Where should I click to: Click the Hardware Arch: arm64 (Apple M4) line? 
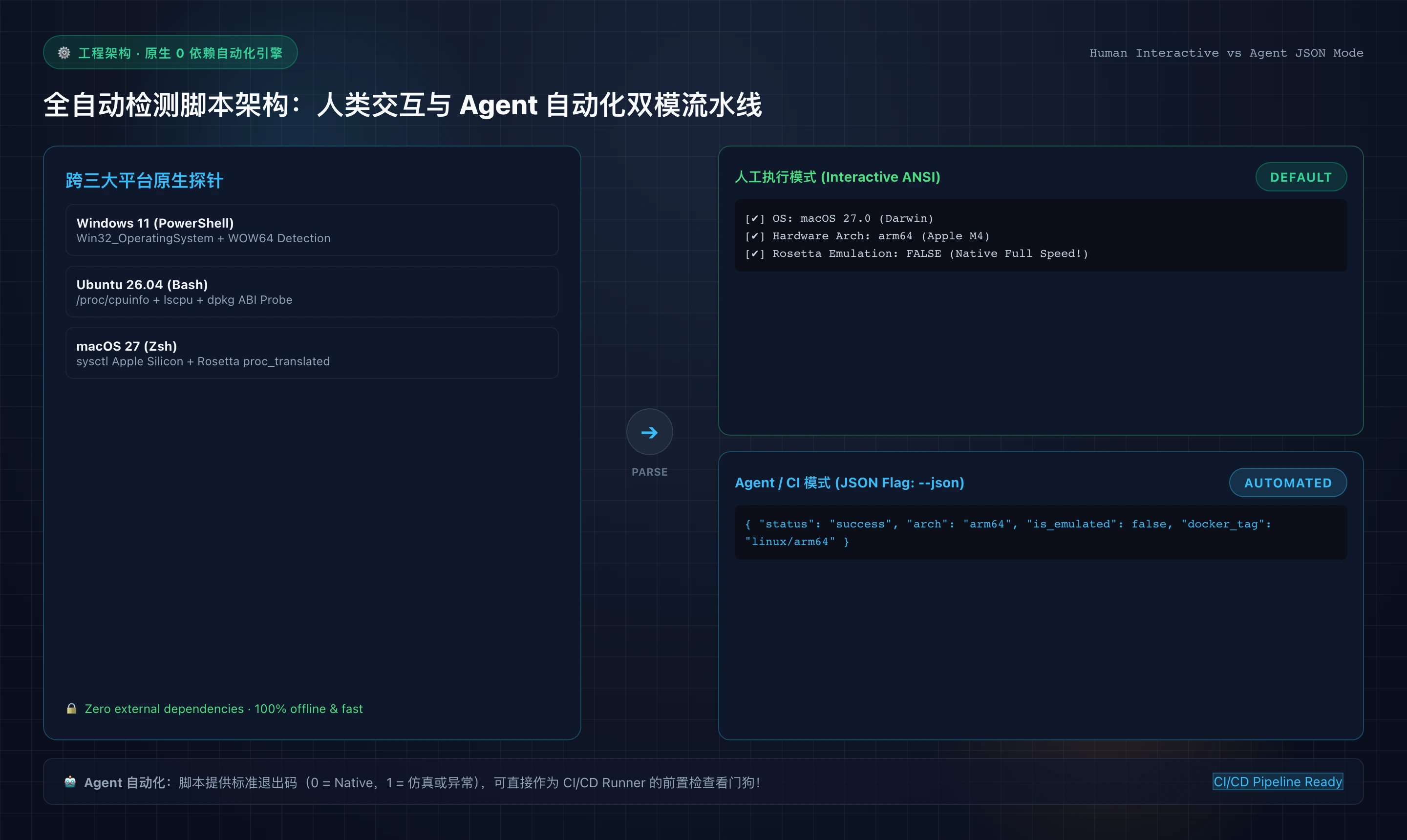[868, 236]
